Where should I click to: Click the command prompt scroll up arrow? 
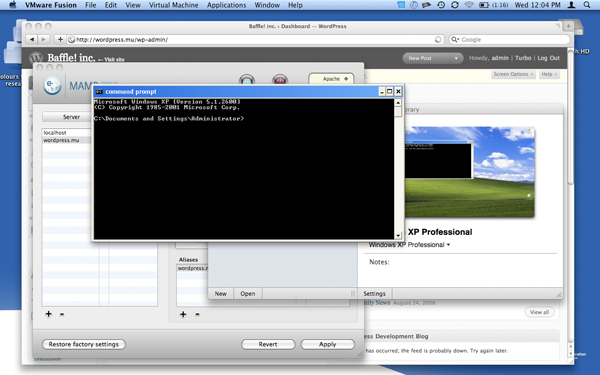click(x=398, y=103)
